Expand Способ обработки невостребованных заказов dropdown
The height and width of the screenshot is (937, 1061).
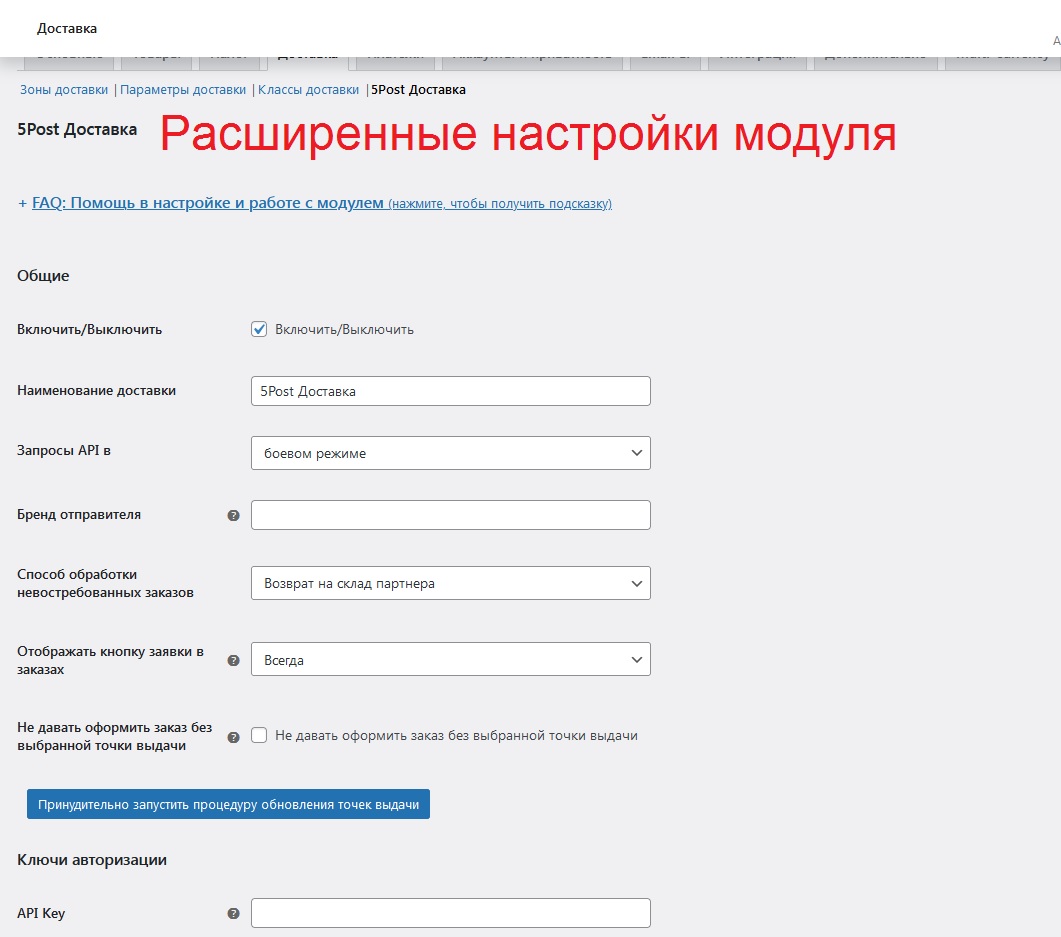click(x=450, y=583)
